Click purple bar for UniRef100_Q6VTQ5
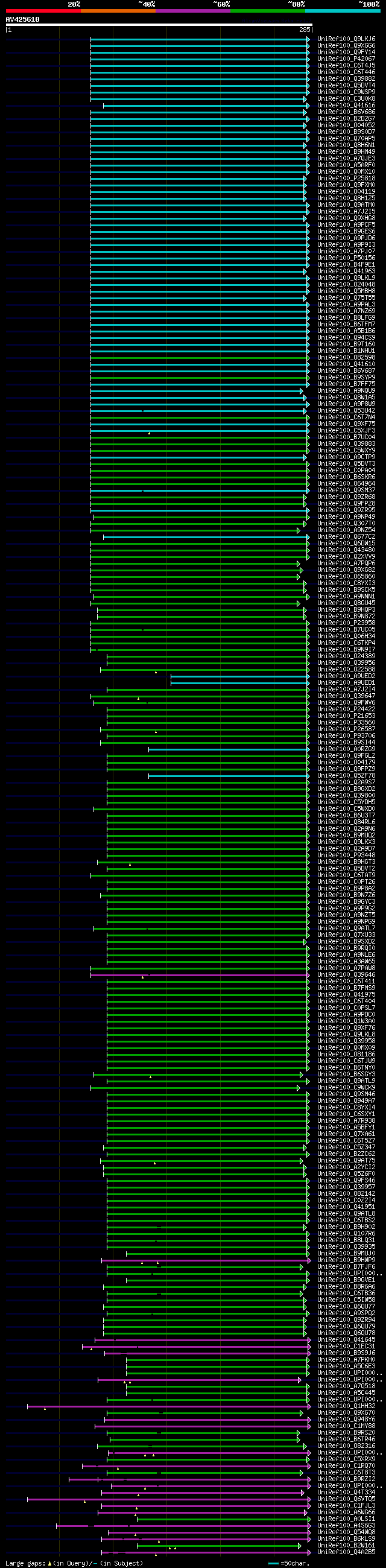The height and width of the screenshot is (1568, 386). point(169,1500)
